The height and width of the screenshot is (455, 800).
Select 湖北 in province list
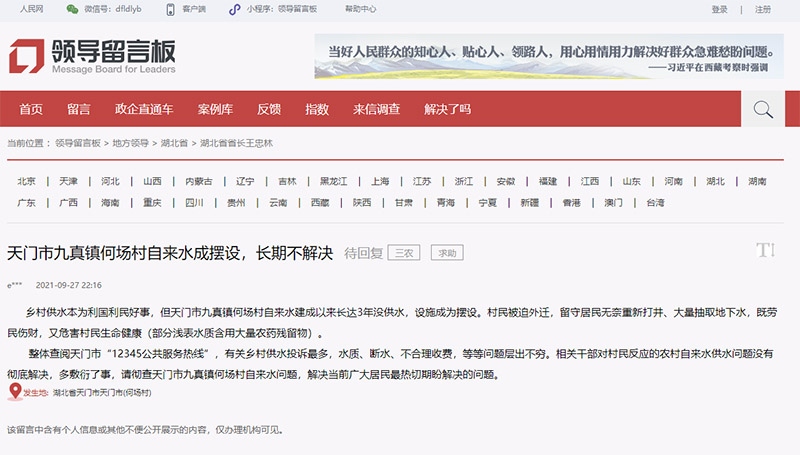coord(715,181)
